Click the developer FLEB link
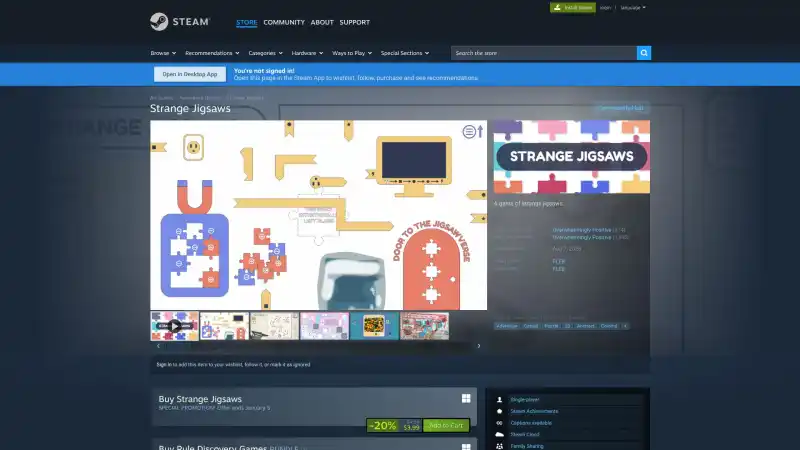 [559, 261]
